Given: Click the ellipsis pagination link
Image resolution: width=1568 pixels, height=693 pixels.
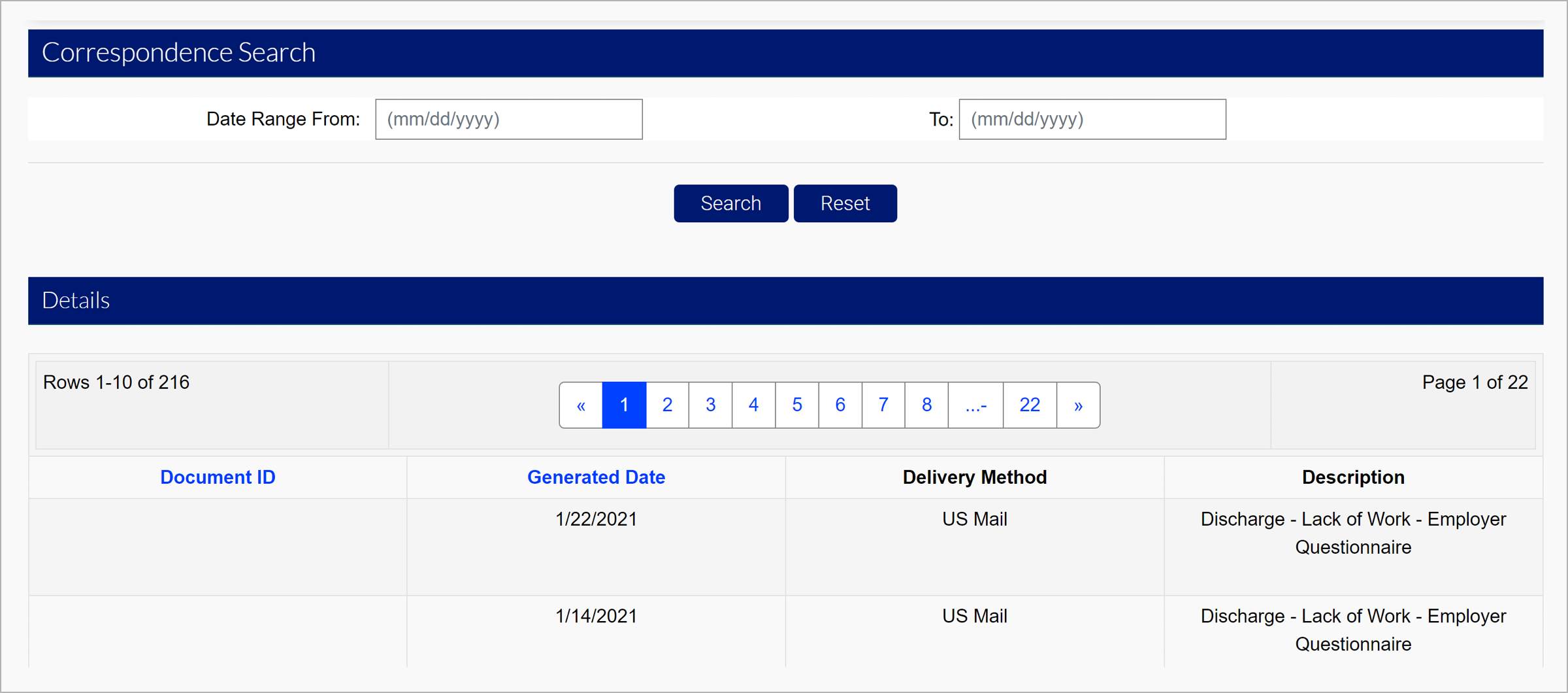Looking at the screenshot, I should pyautogui.click(x=975, y=405).
